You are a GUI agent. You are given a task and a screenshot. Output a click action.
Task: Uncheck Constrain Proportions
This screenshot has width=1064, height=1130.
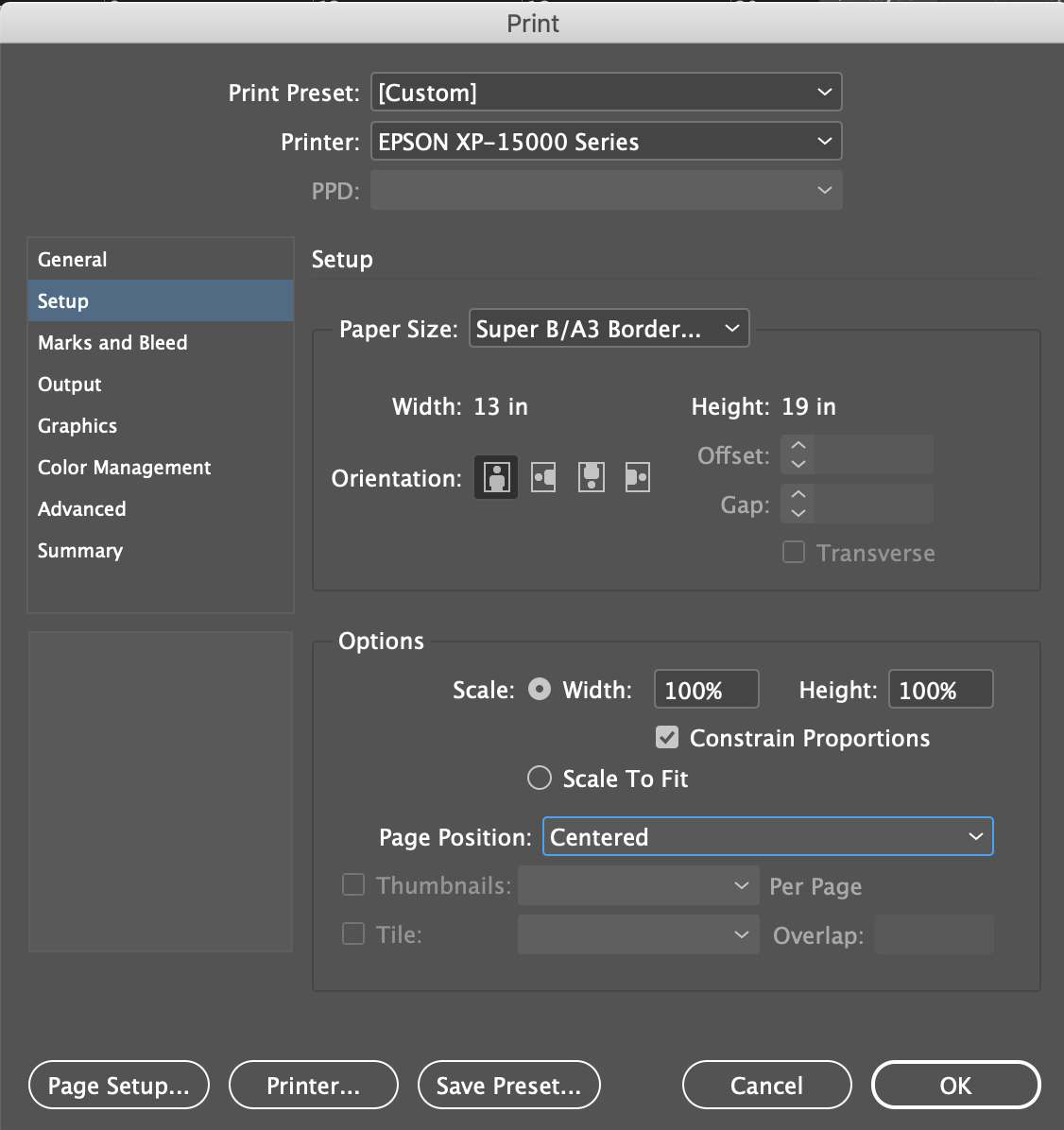tap(666, 737)
